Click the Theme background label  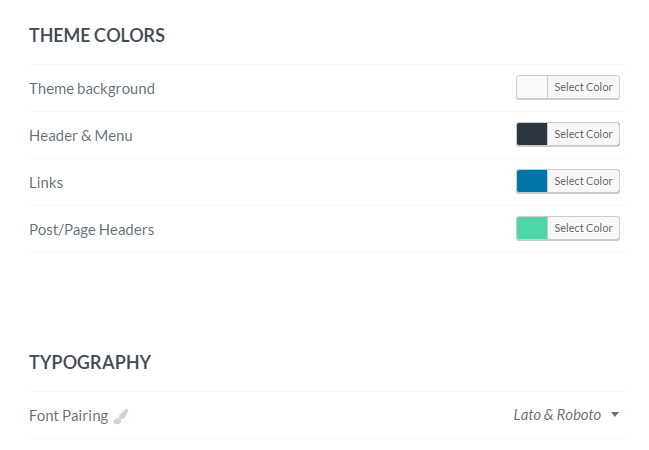pos(92,89)
